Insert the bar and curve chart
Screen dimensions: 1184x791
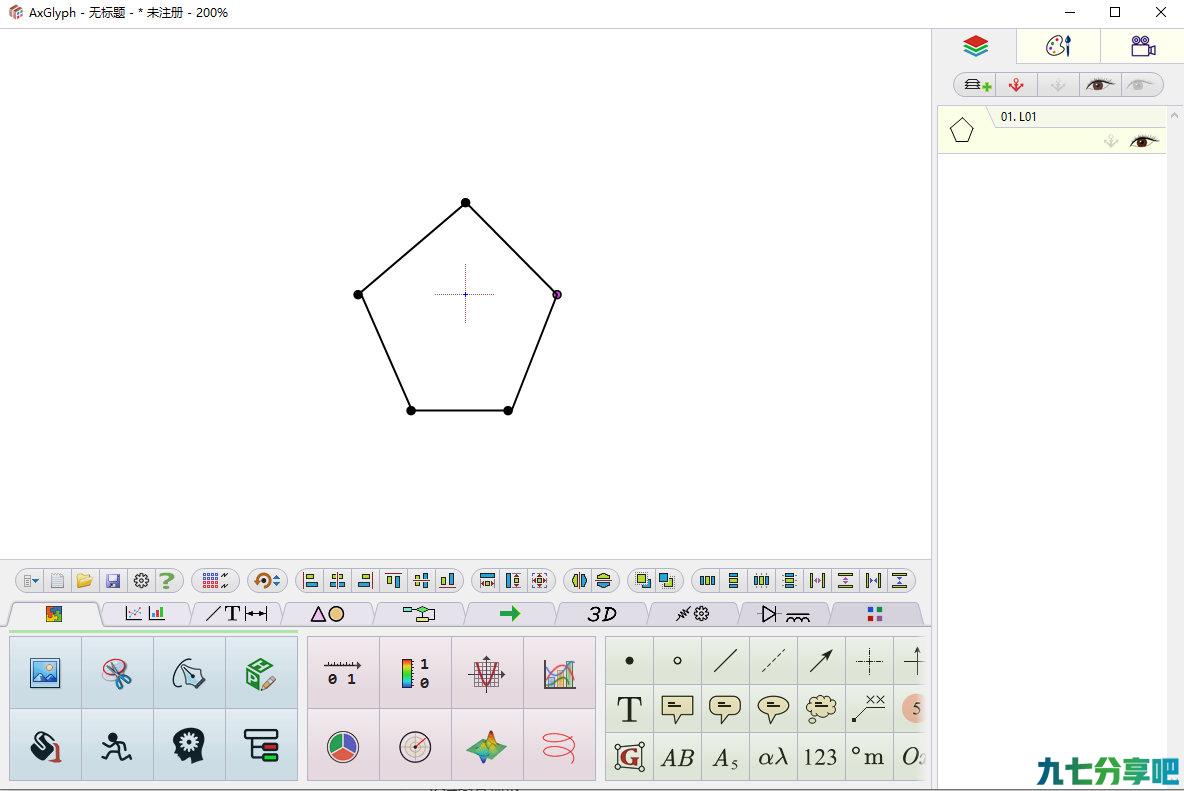click(x=560, y=672)
